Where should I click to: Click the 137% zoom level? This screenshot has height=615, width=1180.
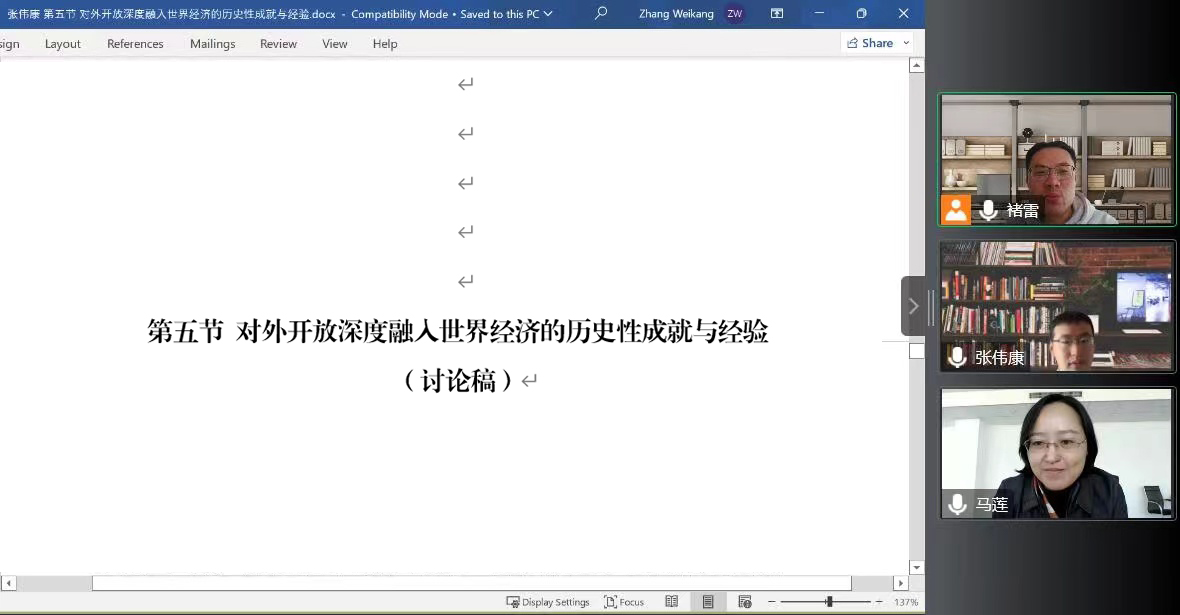[906, 602]
